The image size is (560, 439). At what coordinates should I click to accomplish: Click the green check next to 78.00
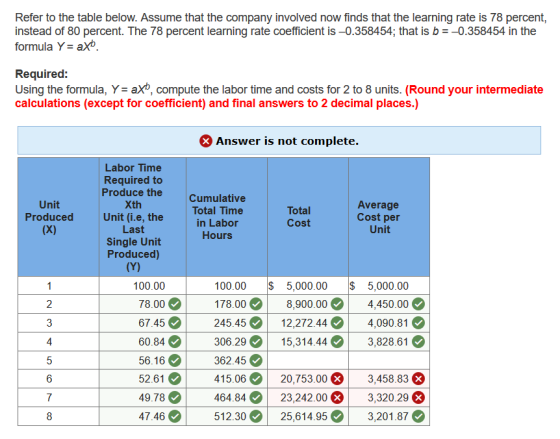(175, 304)
